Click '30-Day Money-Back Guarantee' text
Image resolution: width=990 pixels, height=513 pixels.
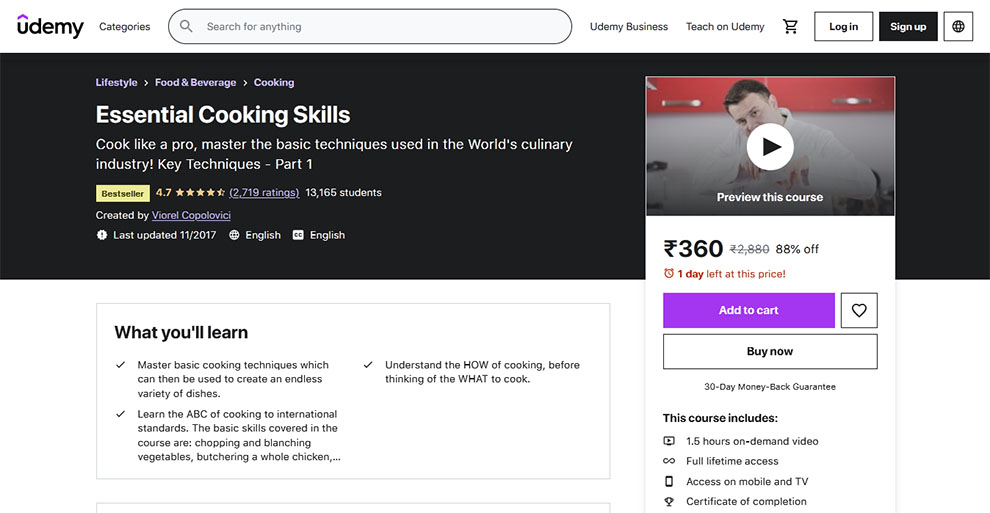tap(770, 387)
